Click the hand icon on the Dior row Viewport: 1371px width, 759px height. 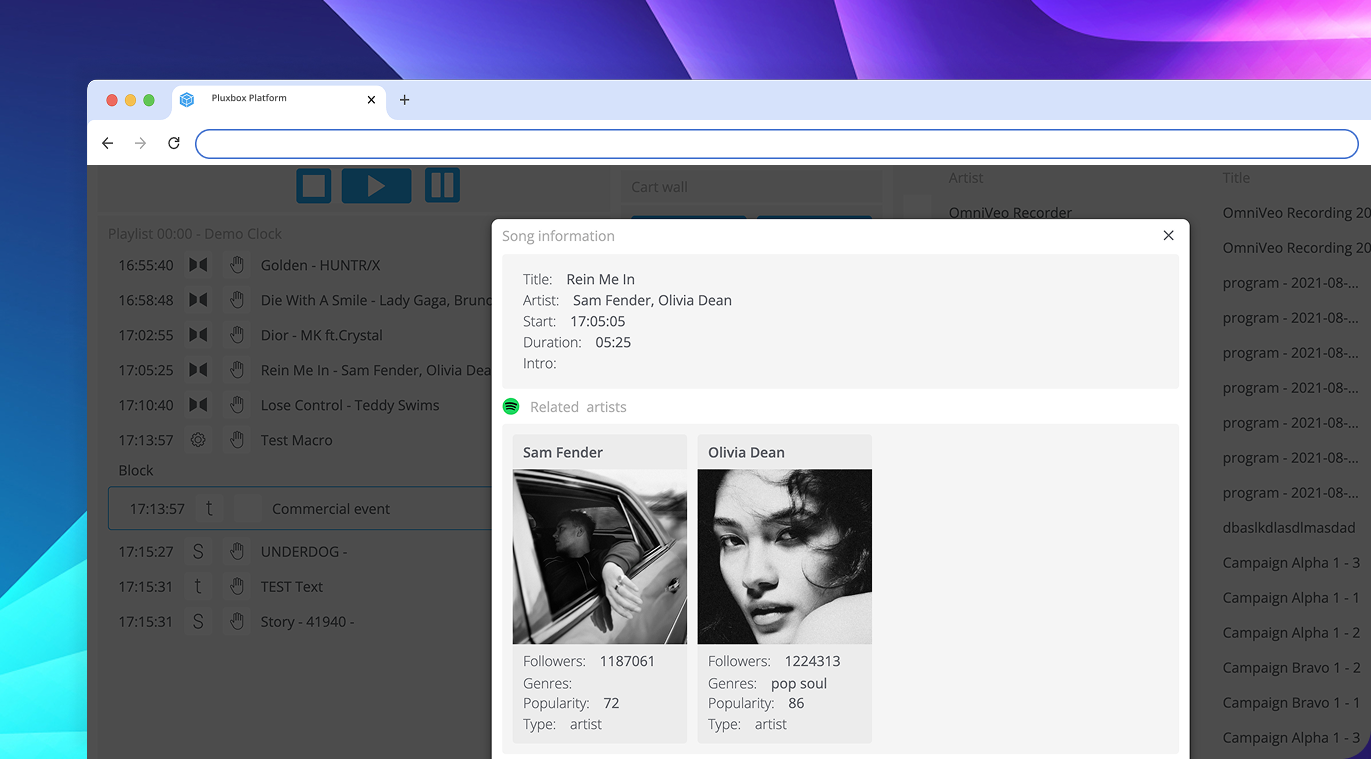[237, 335]
